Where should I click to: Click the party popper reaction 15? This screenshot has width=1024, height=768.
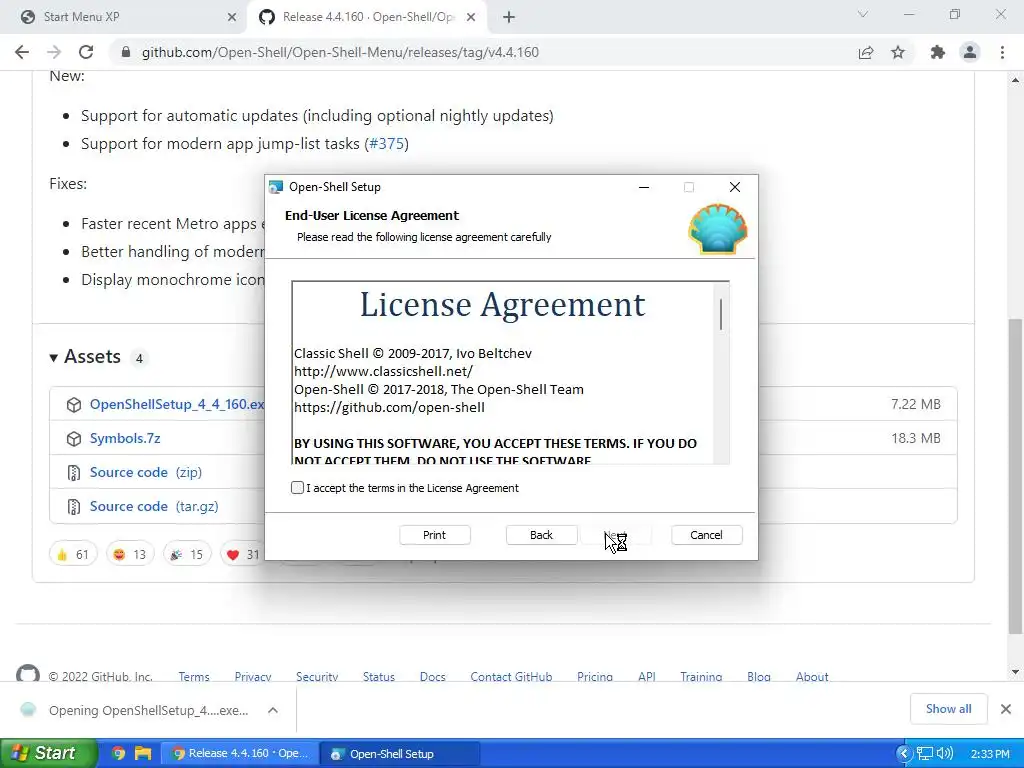click(x=187, y=554)
